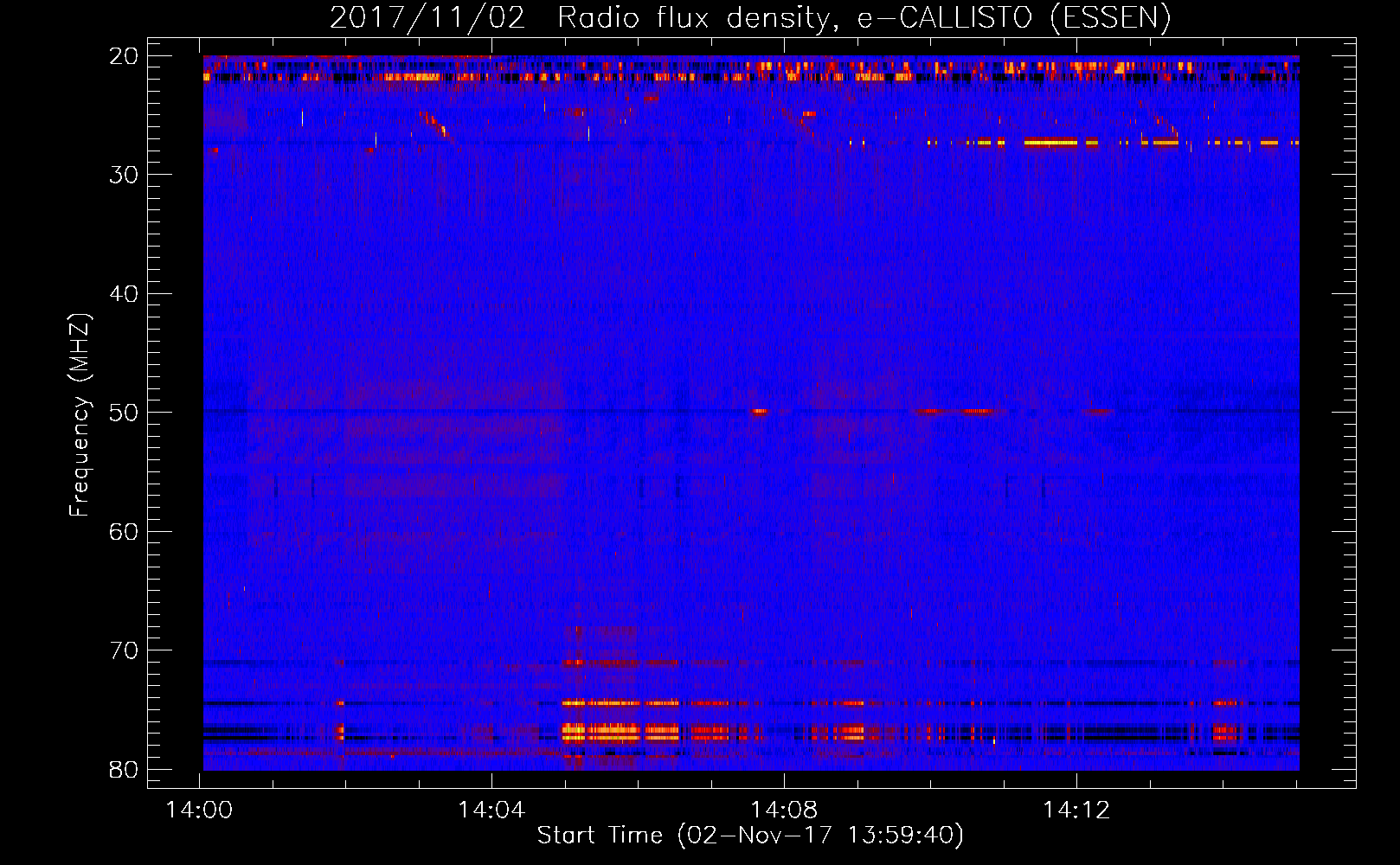Click the frequency tick label '60'
The image size is (1400, 865).
(125, 532)
